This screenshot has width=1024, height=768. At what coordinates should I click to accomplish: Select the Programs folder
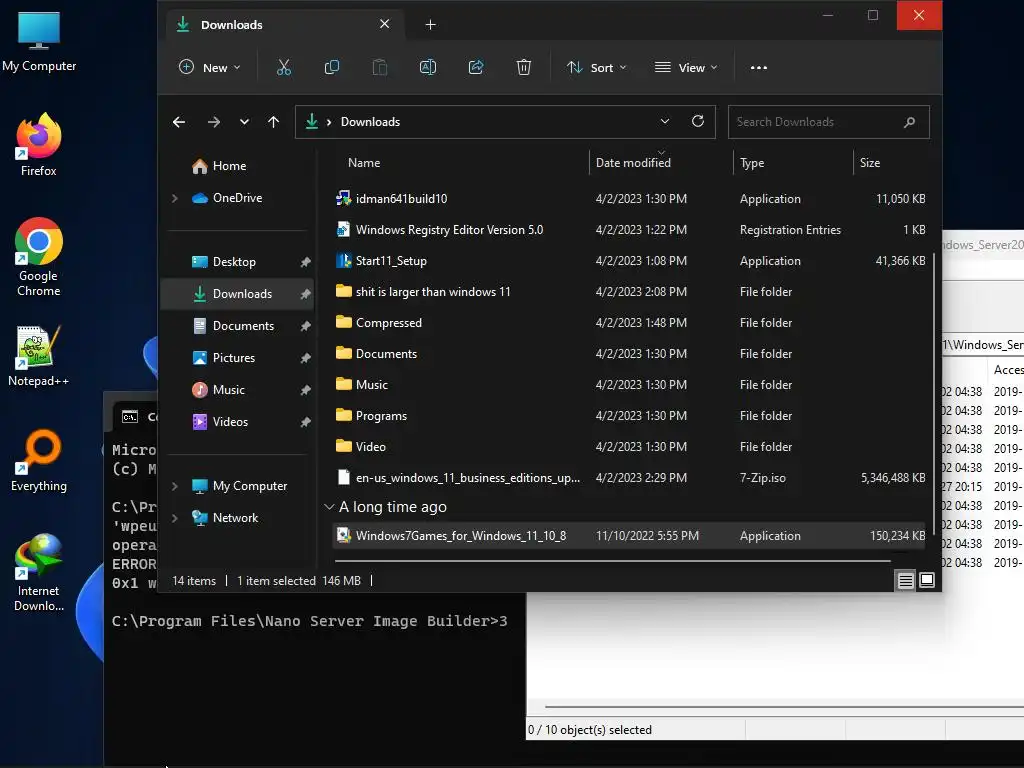pyautogui.click(x=630, y=416)
